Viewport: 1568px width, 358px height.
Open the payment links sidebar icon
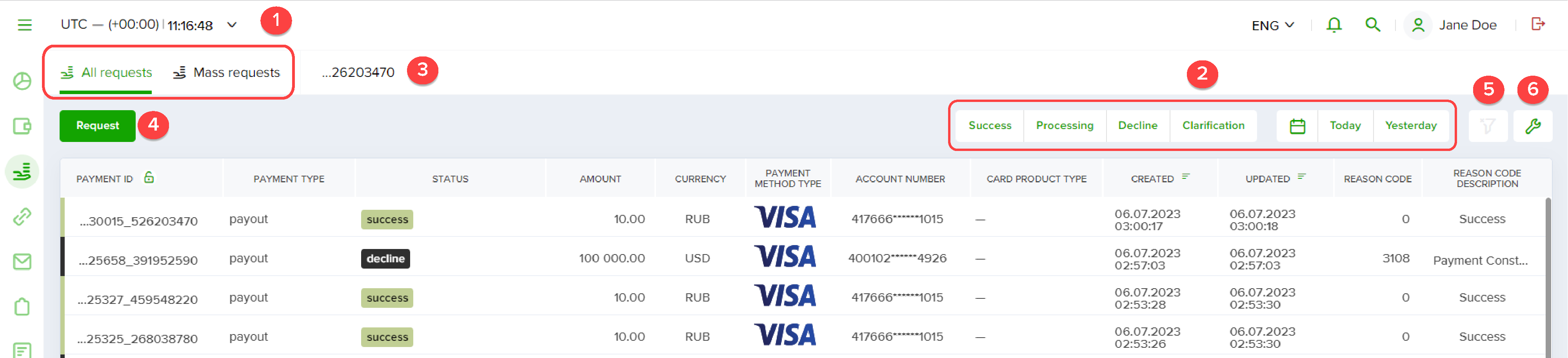[22, 216]
